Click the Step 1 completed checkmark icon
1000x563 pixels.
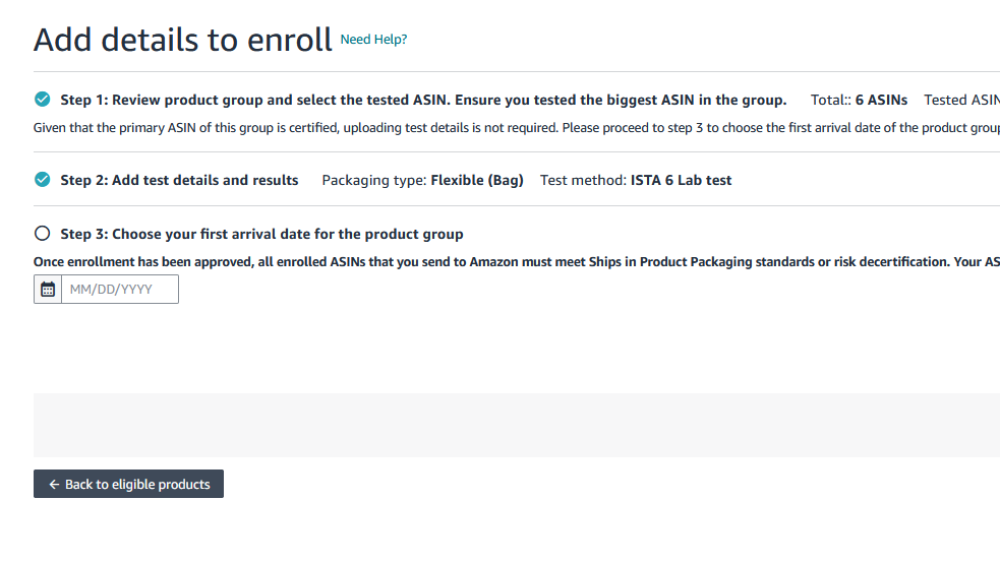click(x=42, y=99)
